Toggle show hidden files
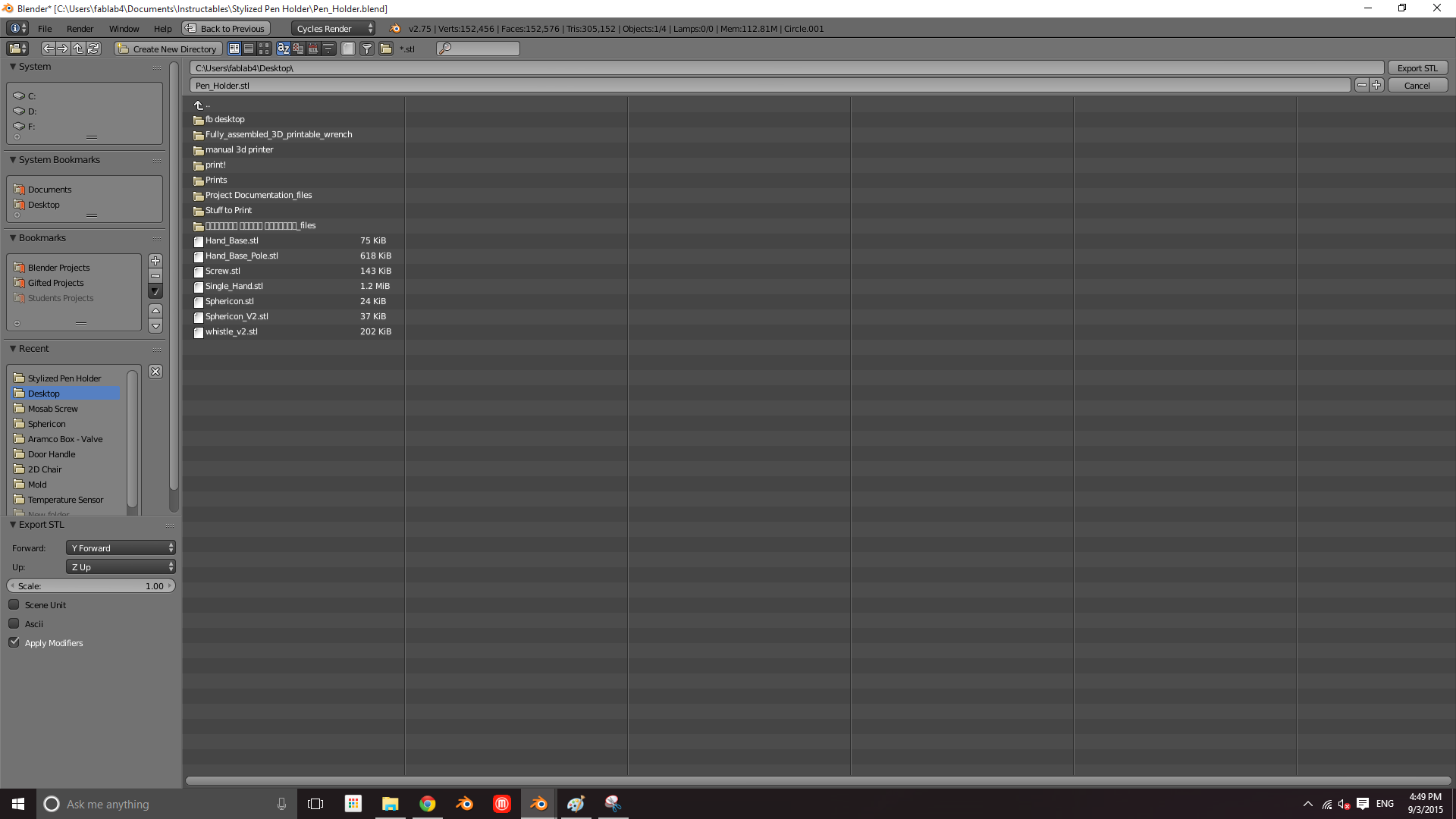Viewport: 1456px width, 819px height. [347, 49]
